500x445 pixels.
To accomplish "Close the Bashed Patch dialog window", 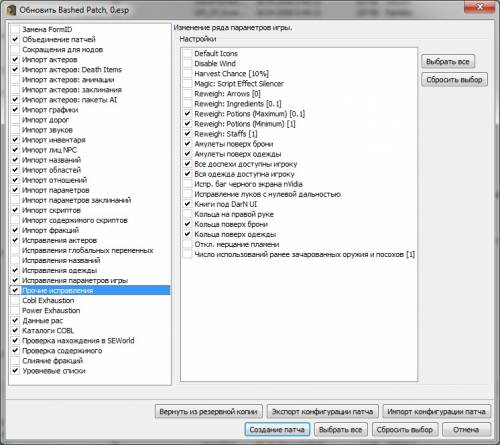I will pos(479,7).
